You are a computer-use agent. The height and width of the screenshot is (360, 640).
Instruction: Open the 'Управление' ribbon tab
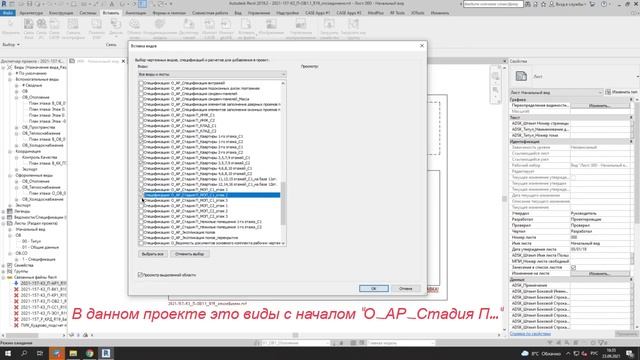pos(259,13)
